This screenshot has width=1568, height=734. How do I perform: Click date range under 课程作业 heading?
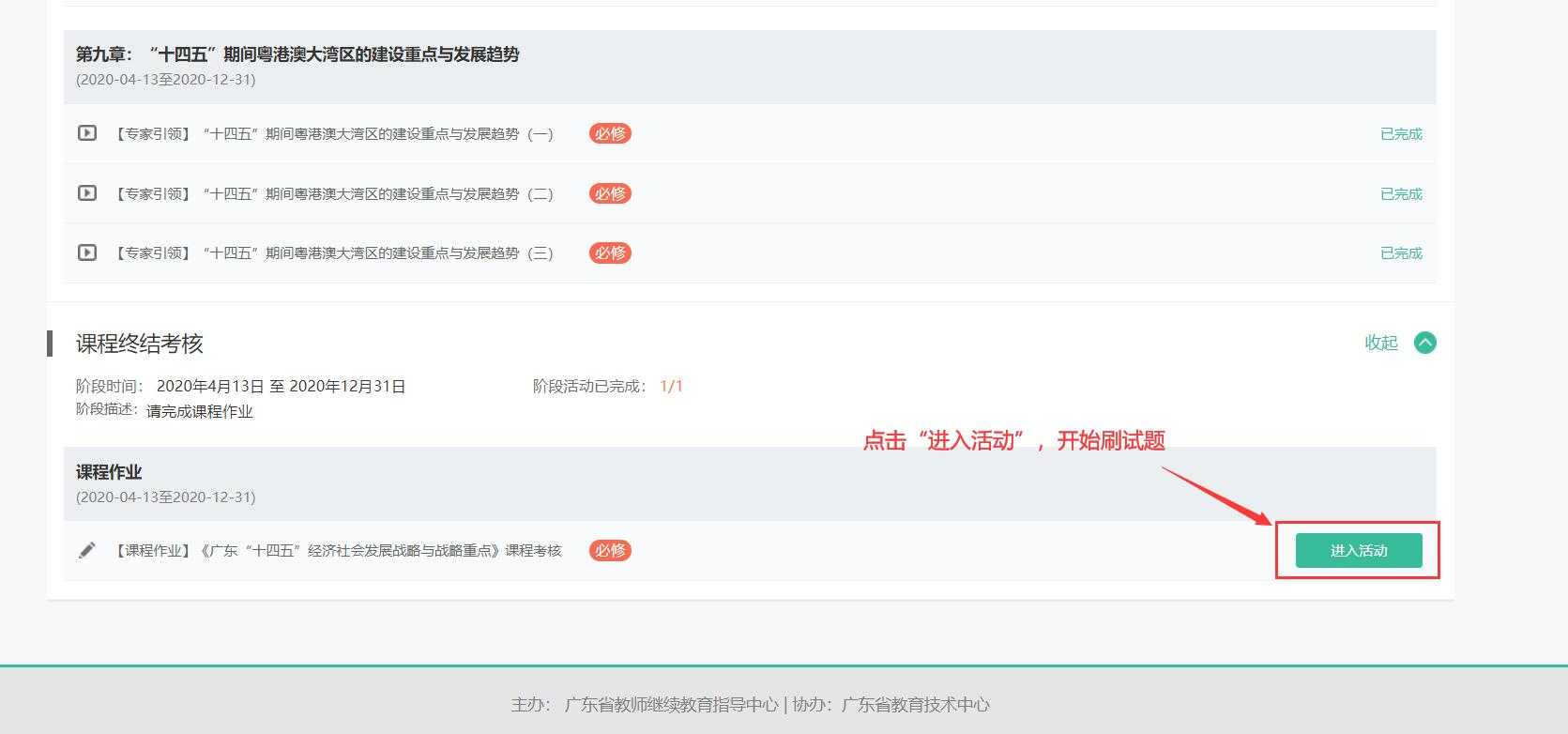(x=165, y=497)
